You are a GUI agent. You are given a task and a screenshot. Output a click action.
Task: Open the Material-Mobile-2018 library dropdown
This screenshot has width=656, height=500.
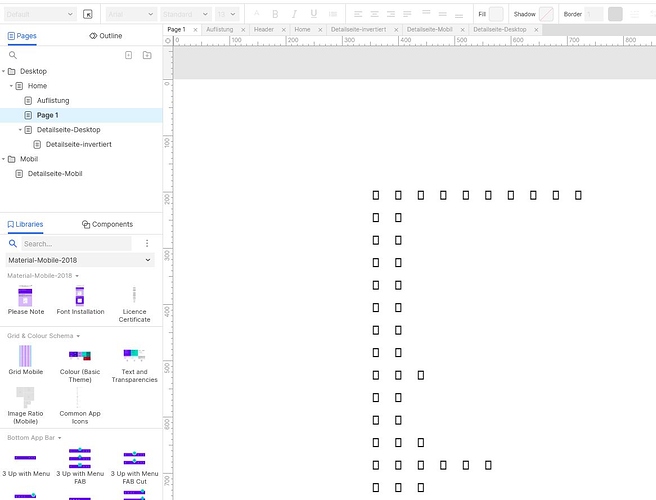click(80, 260)
